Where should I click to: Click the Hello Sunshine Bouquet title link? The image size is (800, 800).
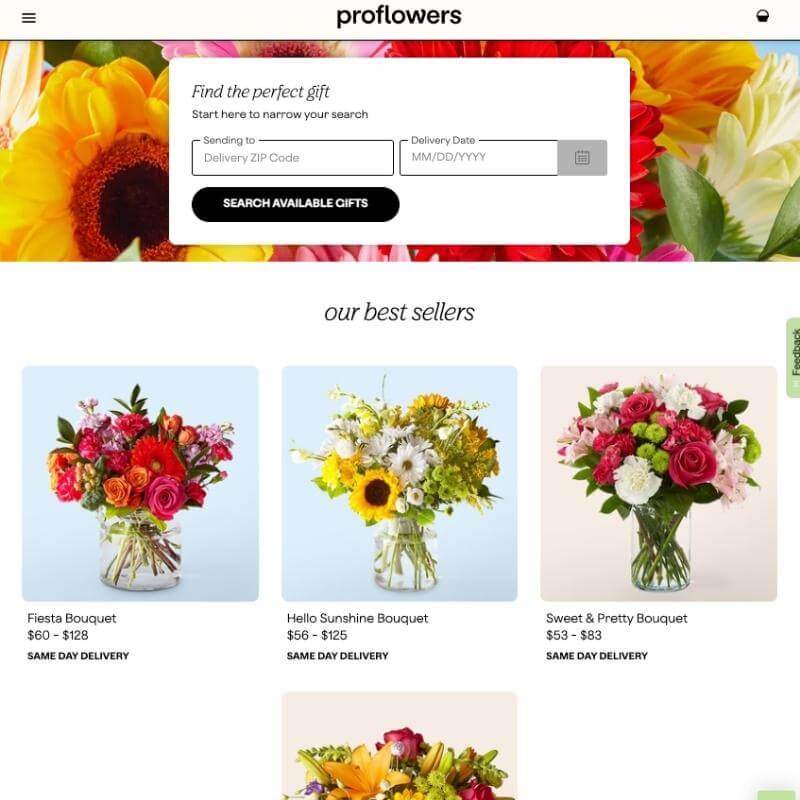[x=358, y=618]
